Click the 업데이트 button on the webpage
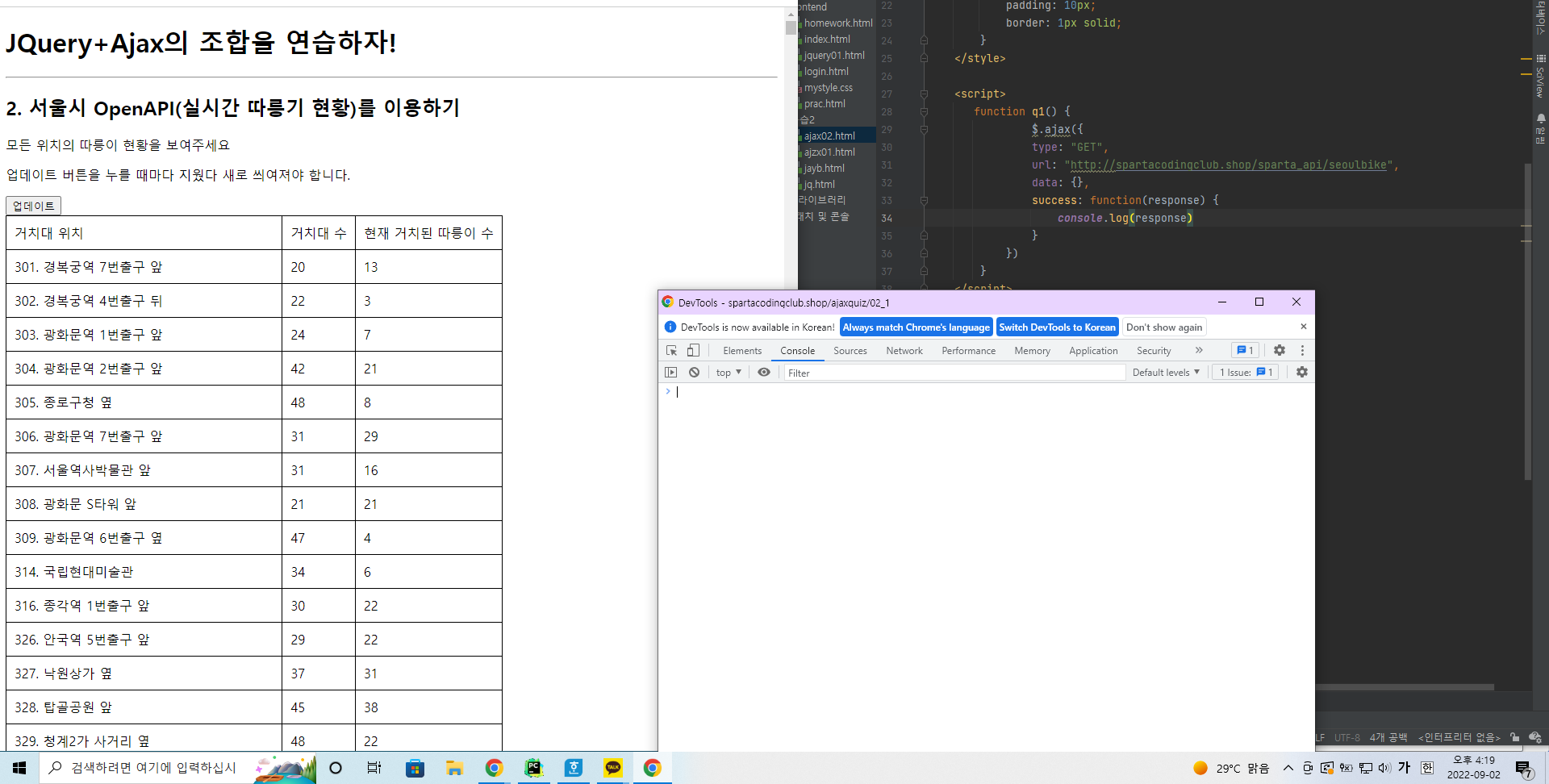This screenshot has width=1549, height=784. click(x=34, y=206)
